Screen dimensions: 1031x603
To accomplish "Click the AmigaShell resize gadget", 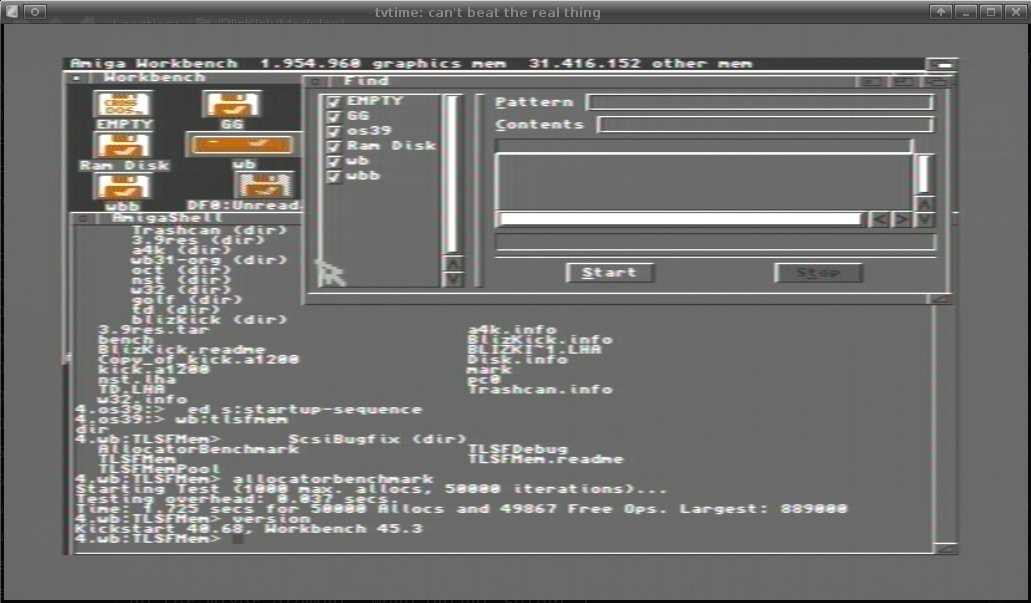I will click(x=945, y=548).
